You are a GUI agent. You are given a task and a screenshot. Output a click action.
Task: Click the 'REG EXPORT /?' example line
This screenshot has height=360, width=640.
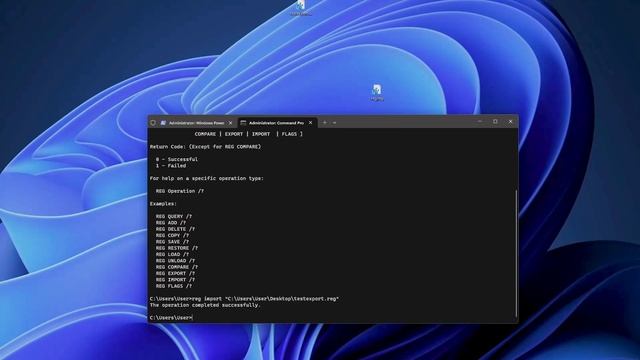pyautogui.click(x=175, y=273)
